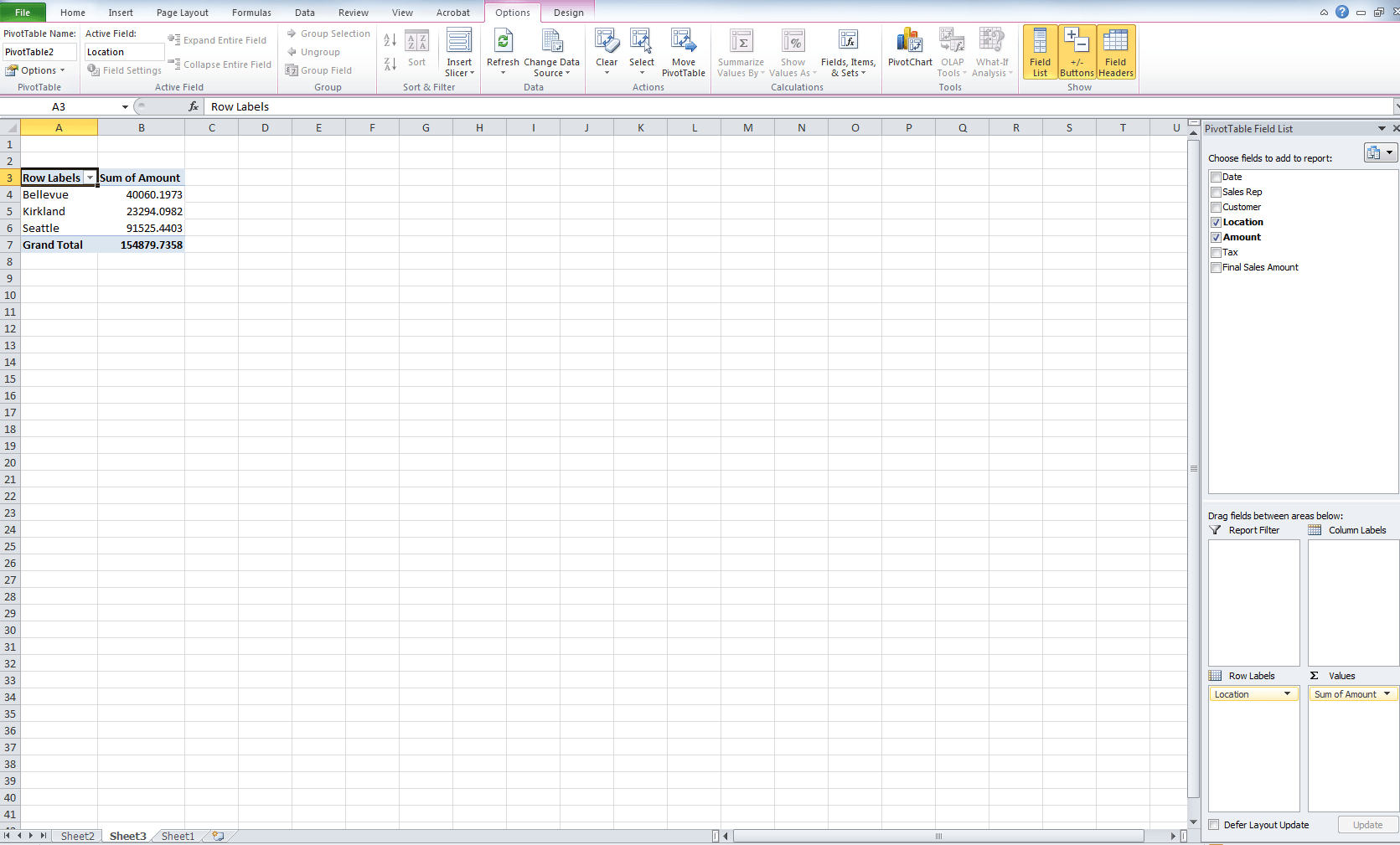Select column B header
Image resolution: width=1400 pixels, height=845 pixels.
(141, 127)
